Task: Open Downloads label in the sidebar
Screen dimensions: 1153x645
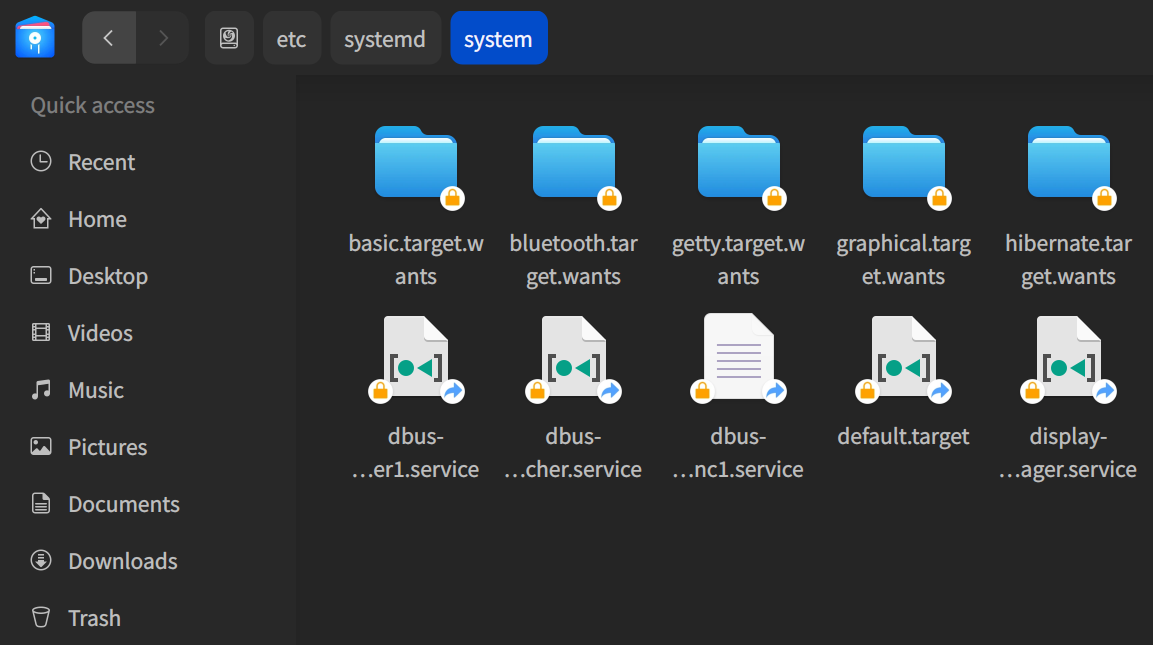Action: click(123, 561)
